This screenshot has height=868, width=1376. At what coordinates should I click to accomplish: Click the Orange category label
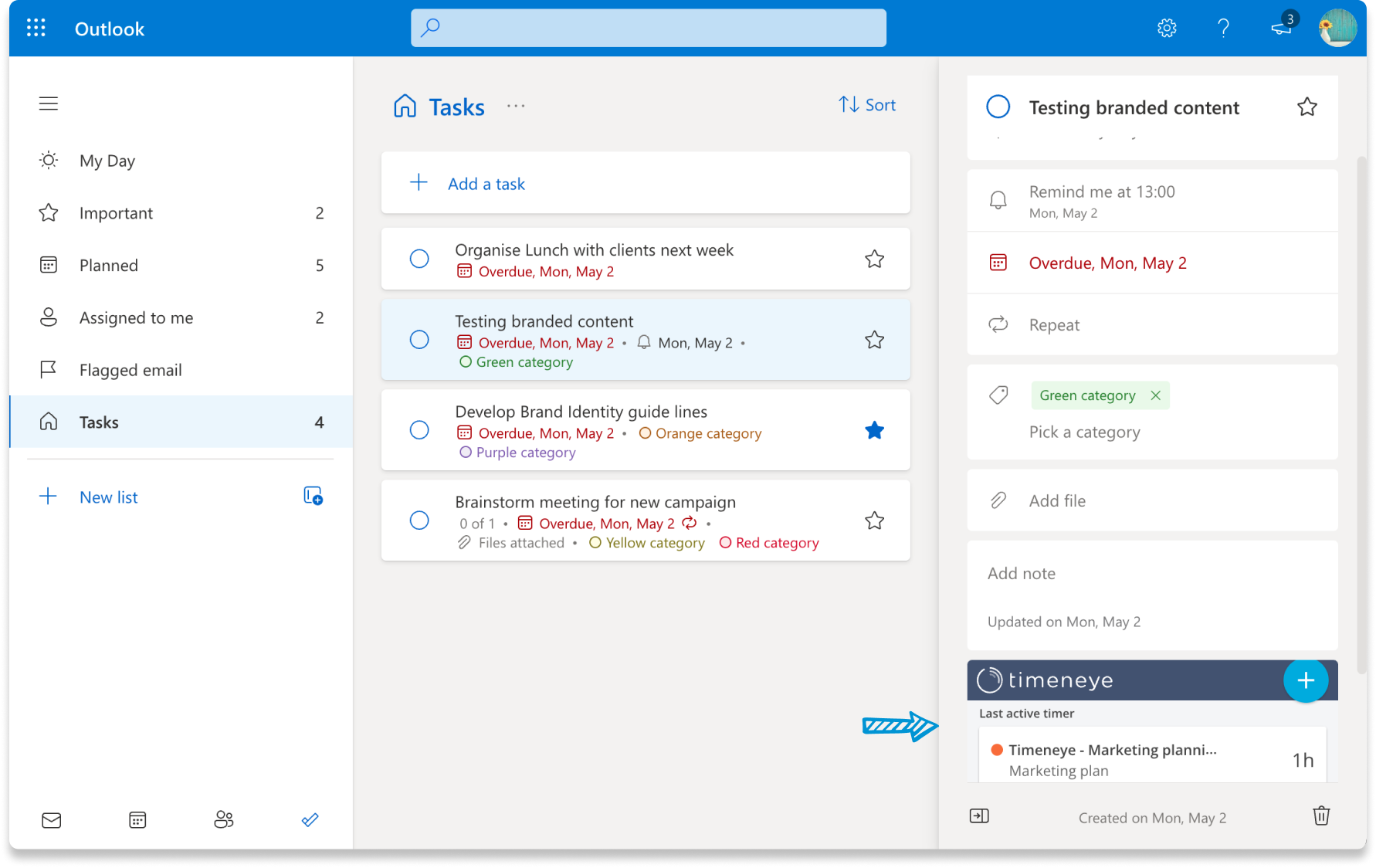[700, 433]
